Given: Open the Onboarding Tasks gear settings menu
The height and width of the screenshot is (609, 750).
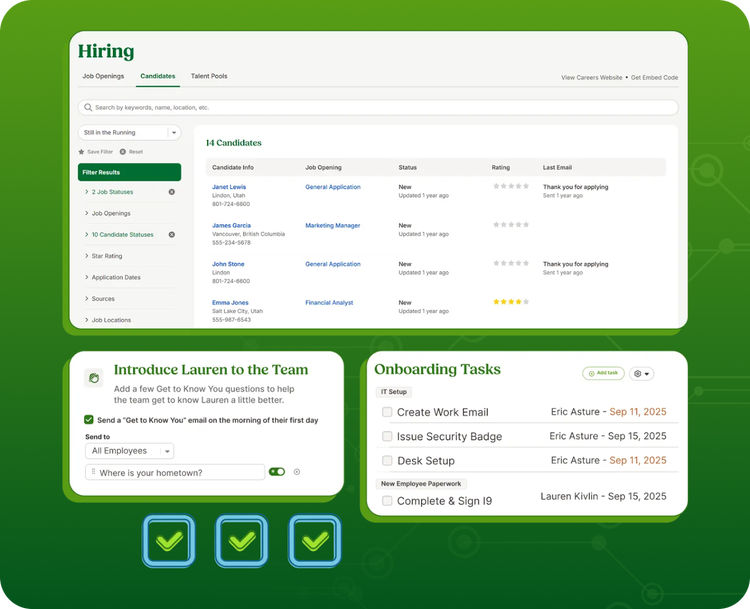Looking at the screenshot, I should click(x=641, y=373).
